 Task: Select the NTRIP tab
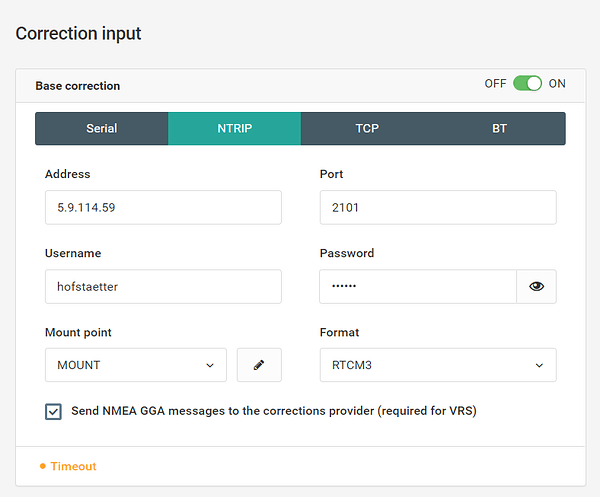click(235, 129)
